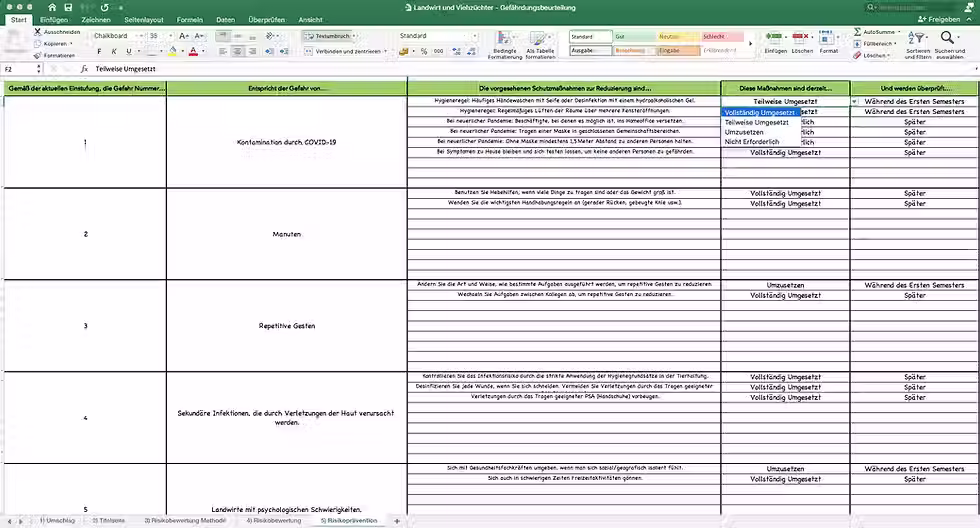
Task: Decrease font size with A- icon
Action: click(x=199, y=36)
